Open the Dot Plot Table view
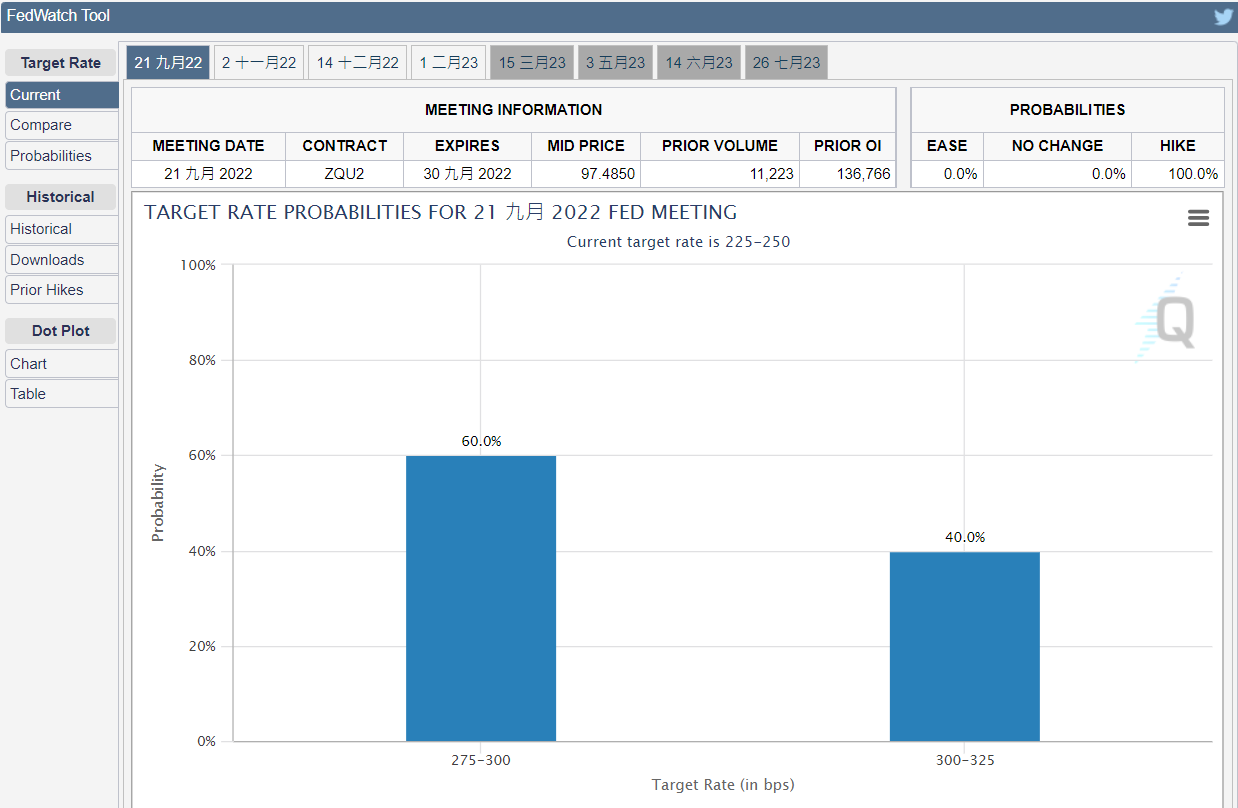The width and height of the screenshot is (1238, 808). point(61,394)
